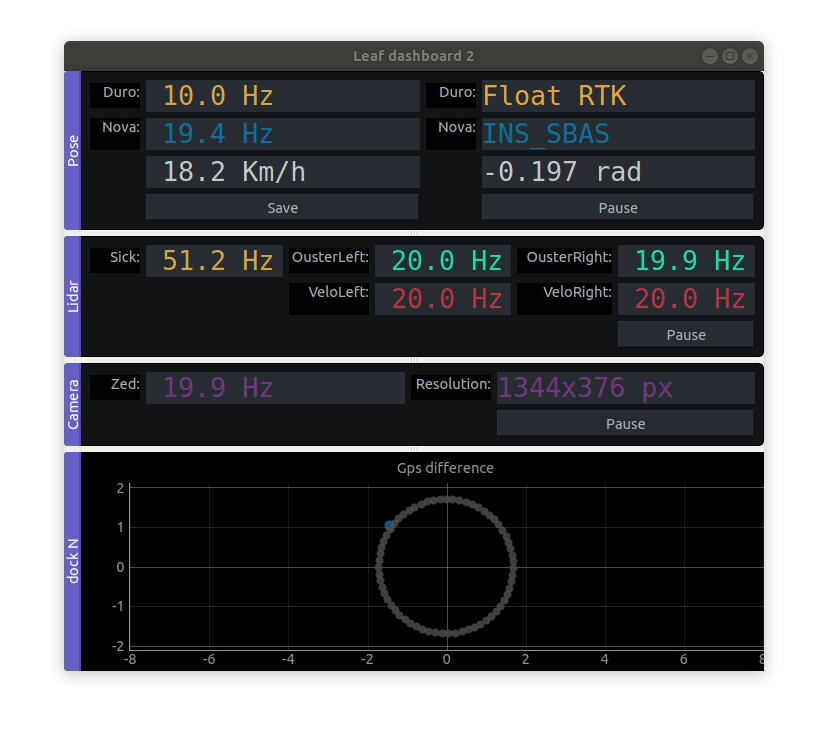Screen dimensions: 831x735
Task: Click the splitter handle below the Camera panel
Action: [x=414, y=449]
